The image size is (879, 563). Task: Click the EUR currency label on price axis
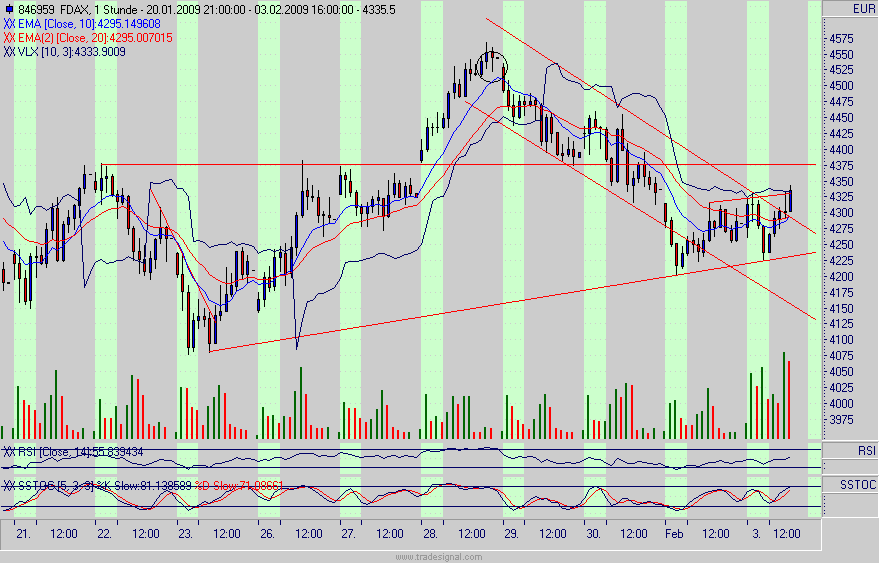(x=864, y=8)
